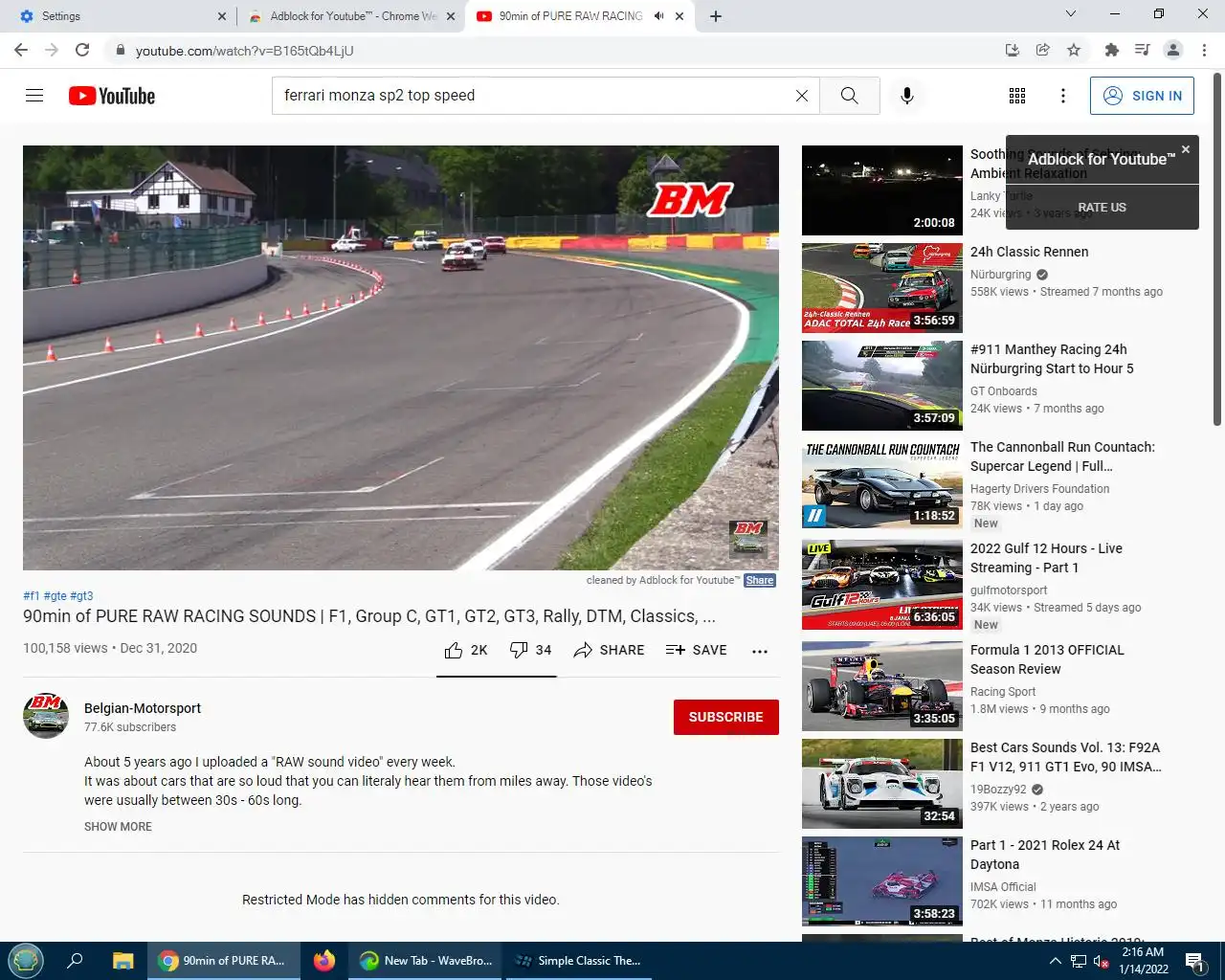
Task: Switch to New Tab - WaveBrowser taskbar item
Action: point(426,961)
